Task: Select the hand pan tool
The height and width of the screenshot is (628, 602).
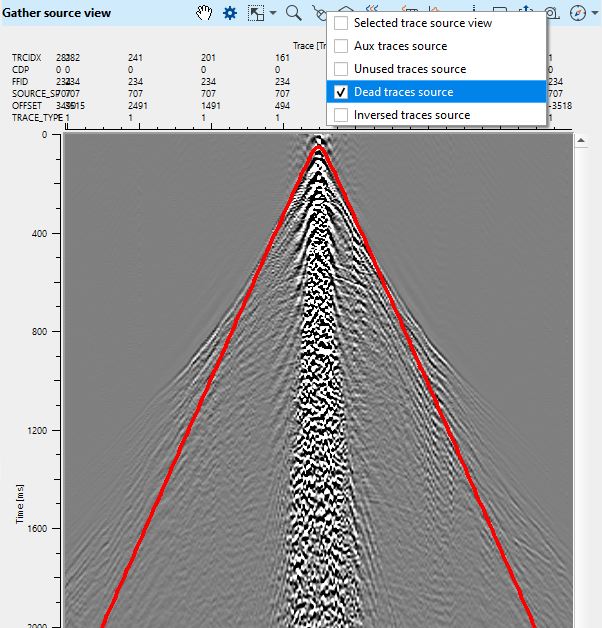Action: (x=204, y=13)
